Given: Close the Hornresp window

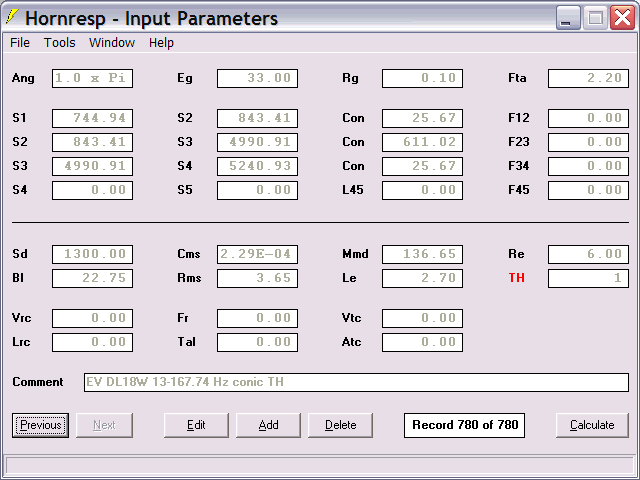Looking at the screenshot, I should [622, 18].
